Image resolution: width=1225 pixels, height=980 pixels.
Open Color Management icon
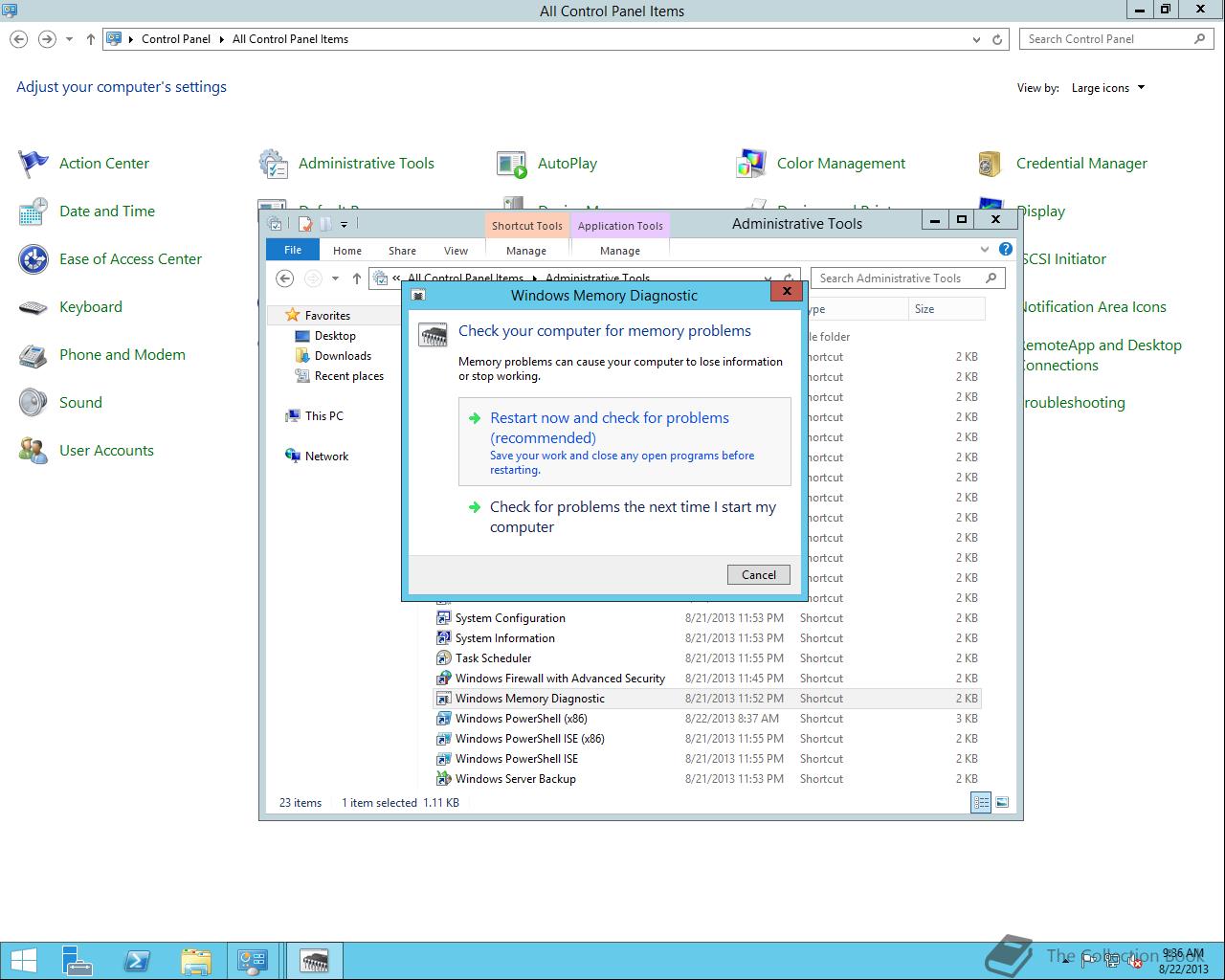pos(751,164)
